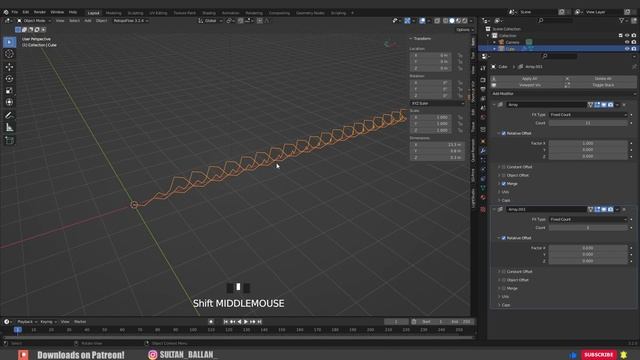Click Toggle Stack button
The image size is (640, 360).
pyautogui.click(x=600, y=85)
